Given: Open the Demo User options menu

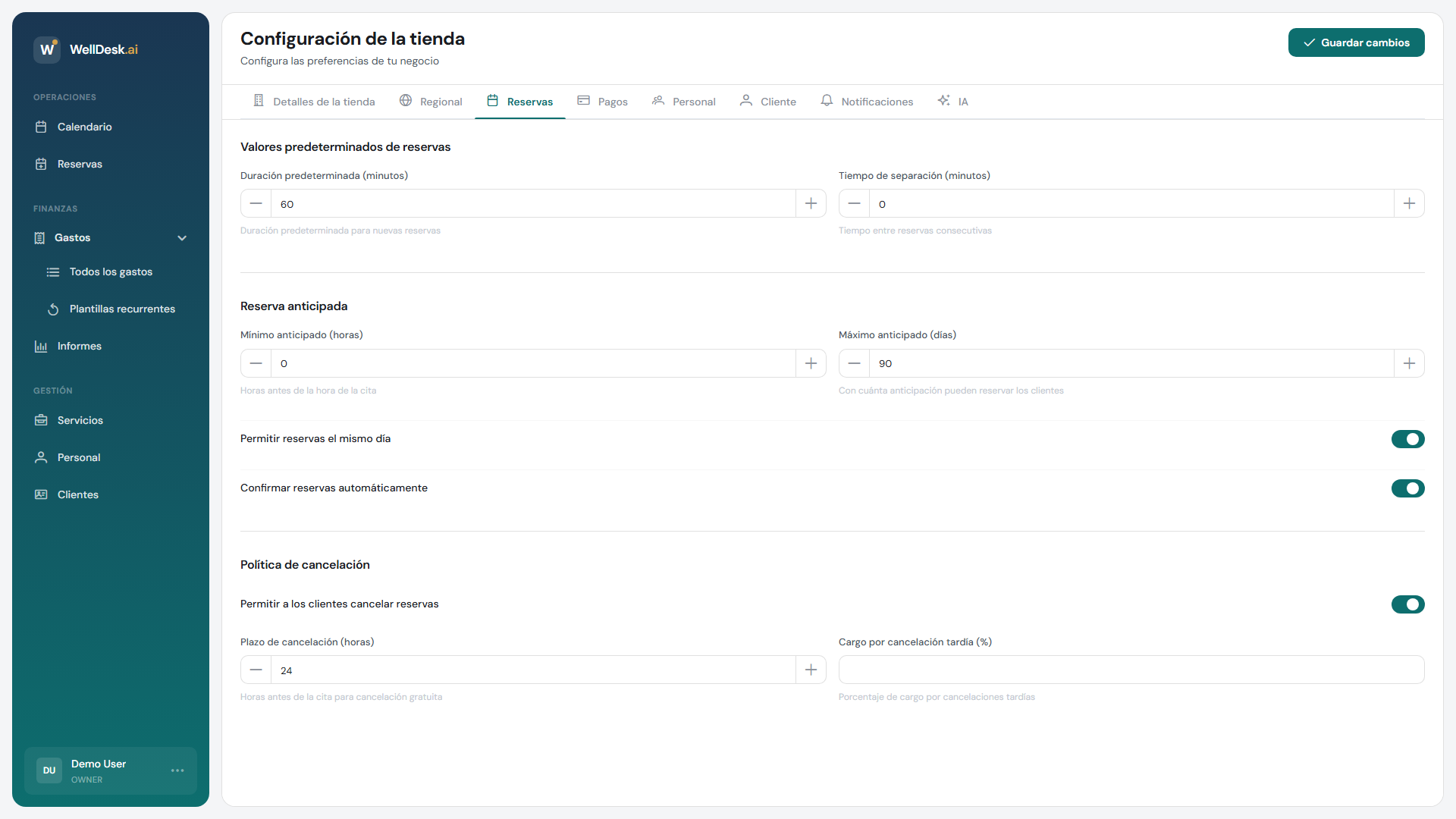Looking at the screenshot, I should [177, 770].
